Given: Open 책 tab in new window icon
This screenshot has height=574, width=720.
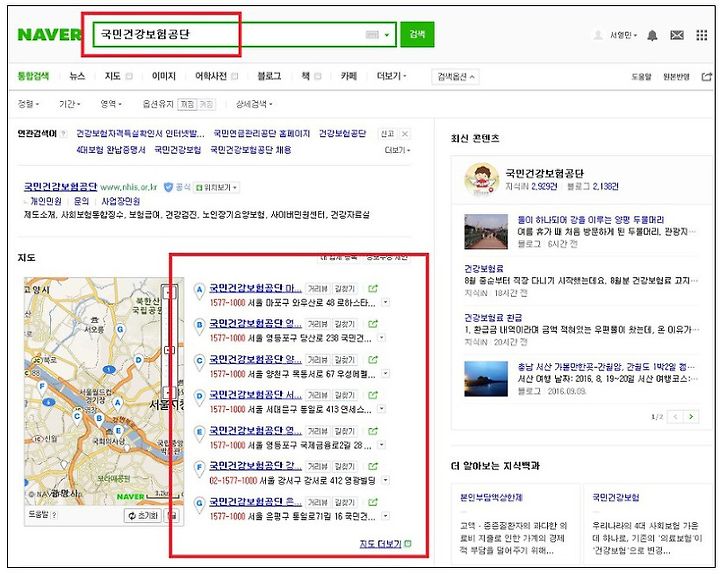Looking at the screenshot, I should click(x=317, y=76).
